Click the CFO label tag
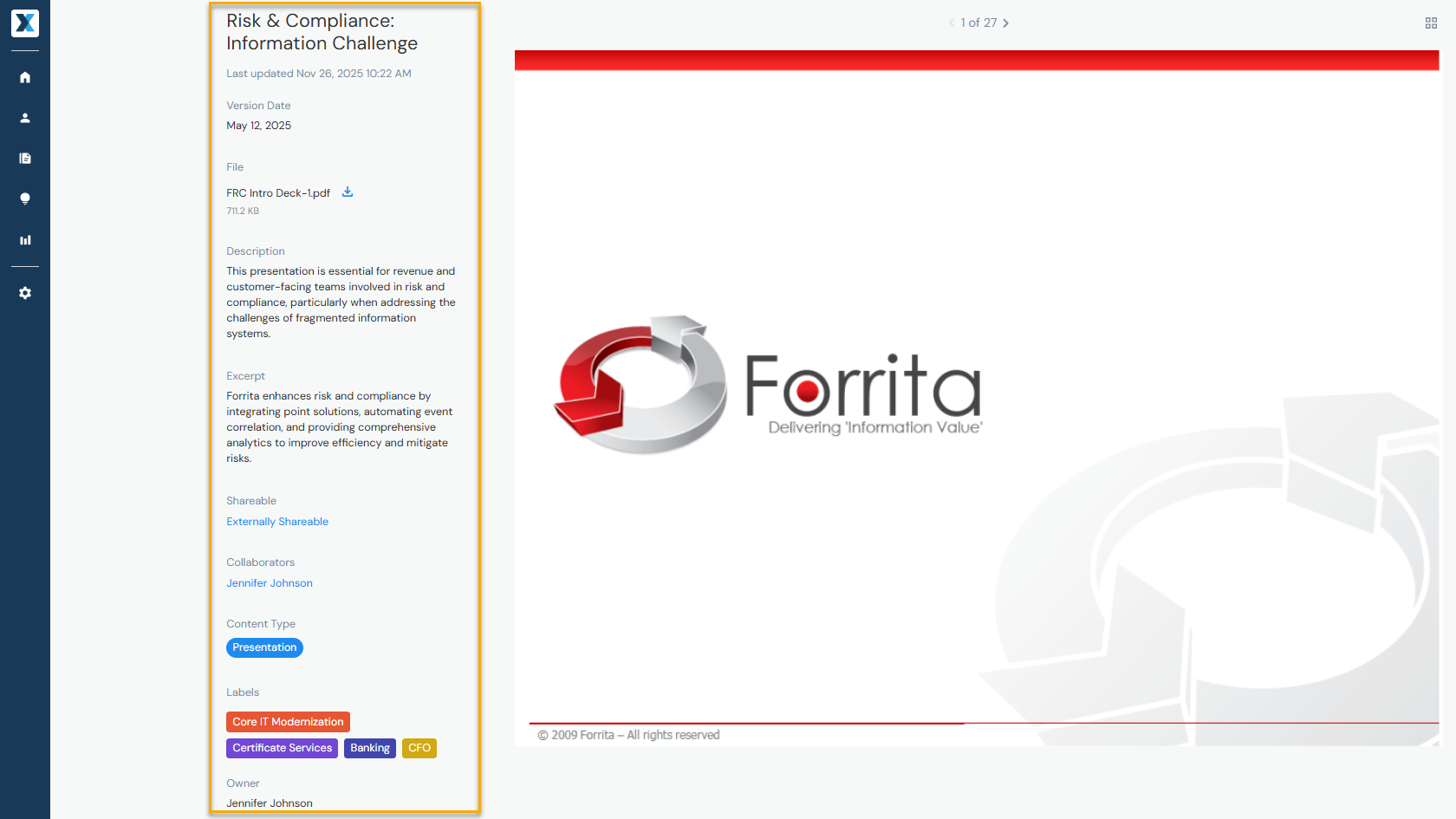Screen dimensions: 1456x819 [x=419, y=748]
